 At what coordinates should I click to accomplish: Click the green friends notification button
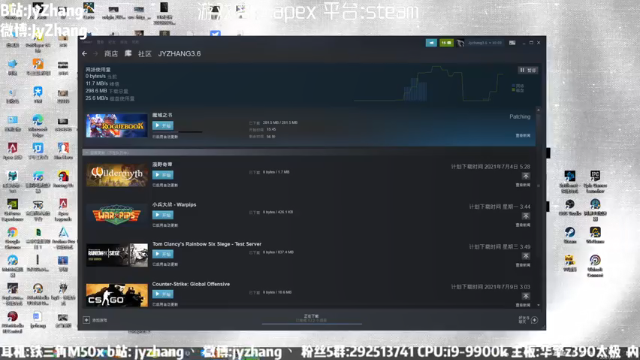(446, 43)
